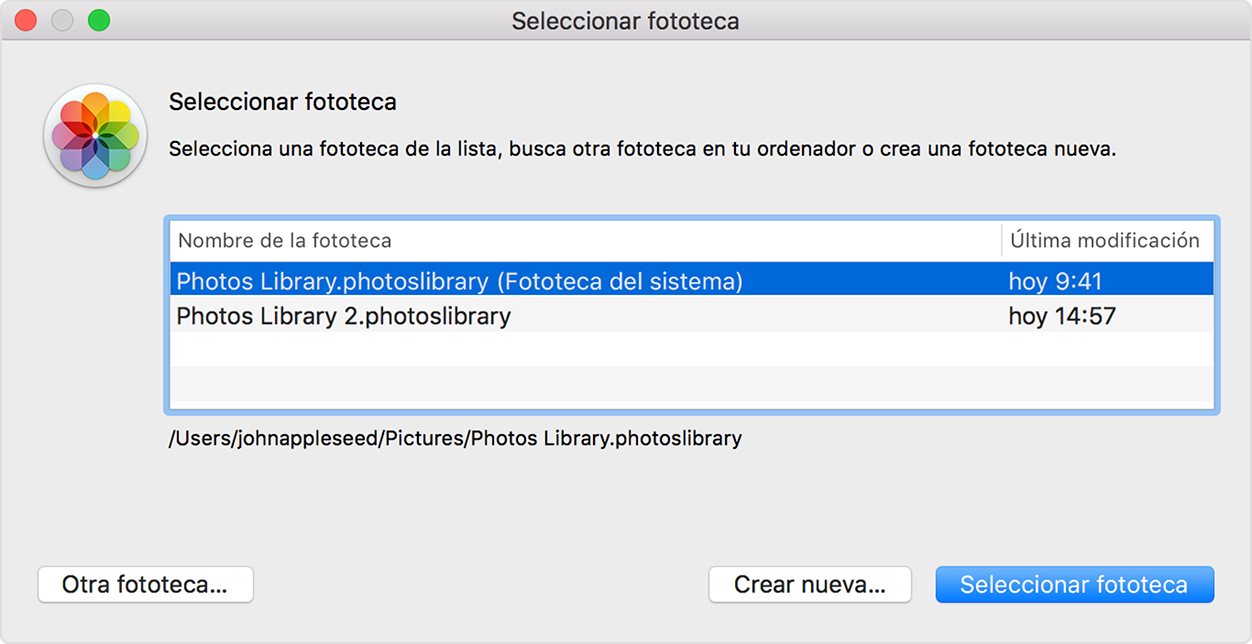This screenshot has height=644, width=1252.
Task: Select Photos Library.photoslibrary (Fototeca del sistema) row
Action: [x=460, y=281]
